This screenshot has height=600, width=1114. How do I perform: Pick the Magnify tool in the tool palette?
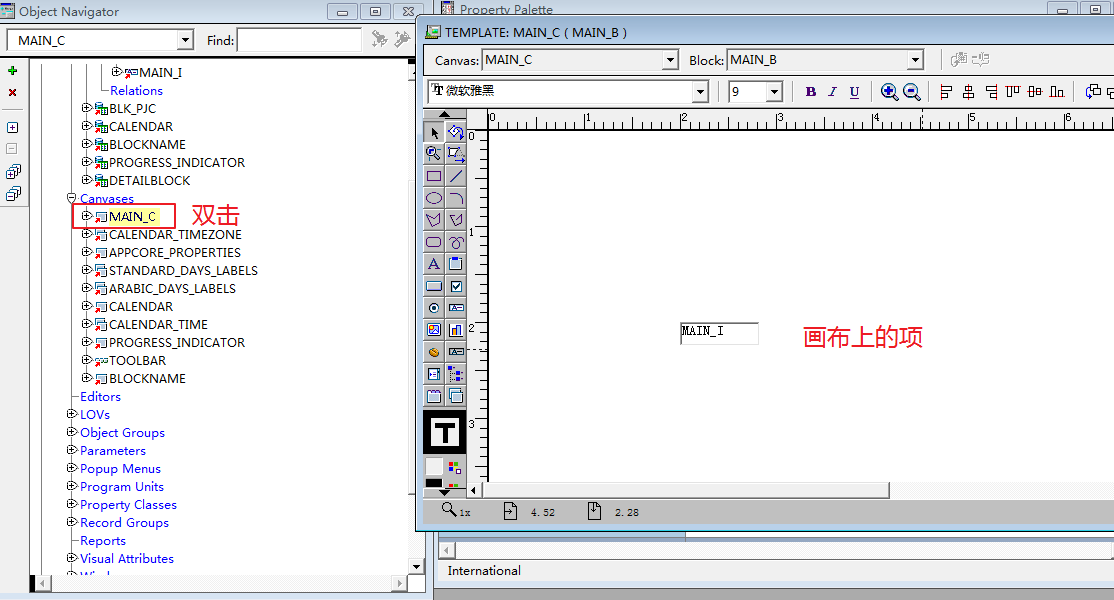(x=434, y=153)
